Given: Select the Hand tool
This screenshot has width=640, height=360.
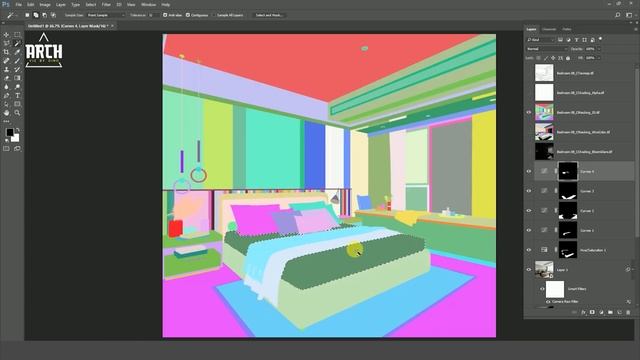Looking at the screenshot, I should point(6,113).
